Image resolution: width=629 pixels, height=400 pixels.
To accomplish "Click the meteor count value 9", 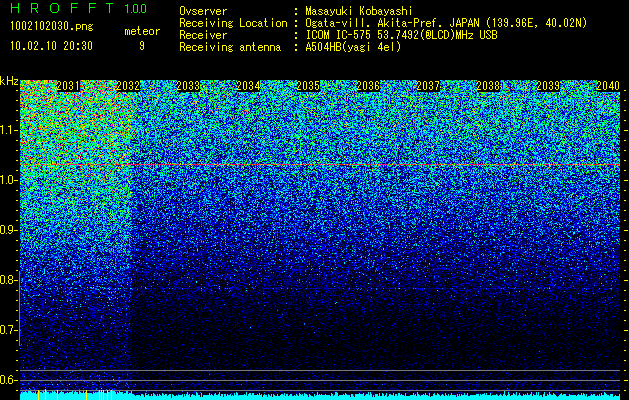I will click(142, 46).
